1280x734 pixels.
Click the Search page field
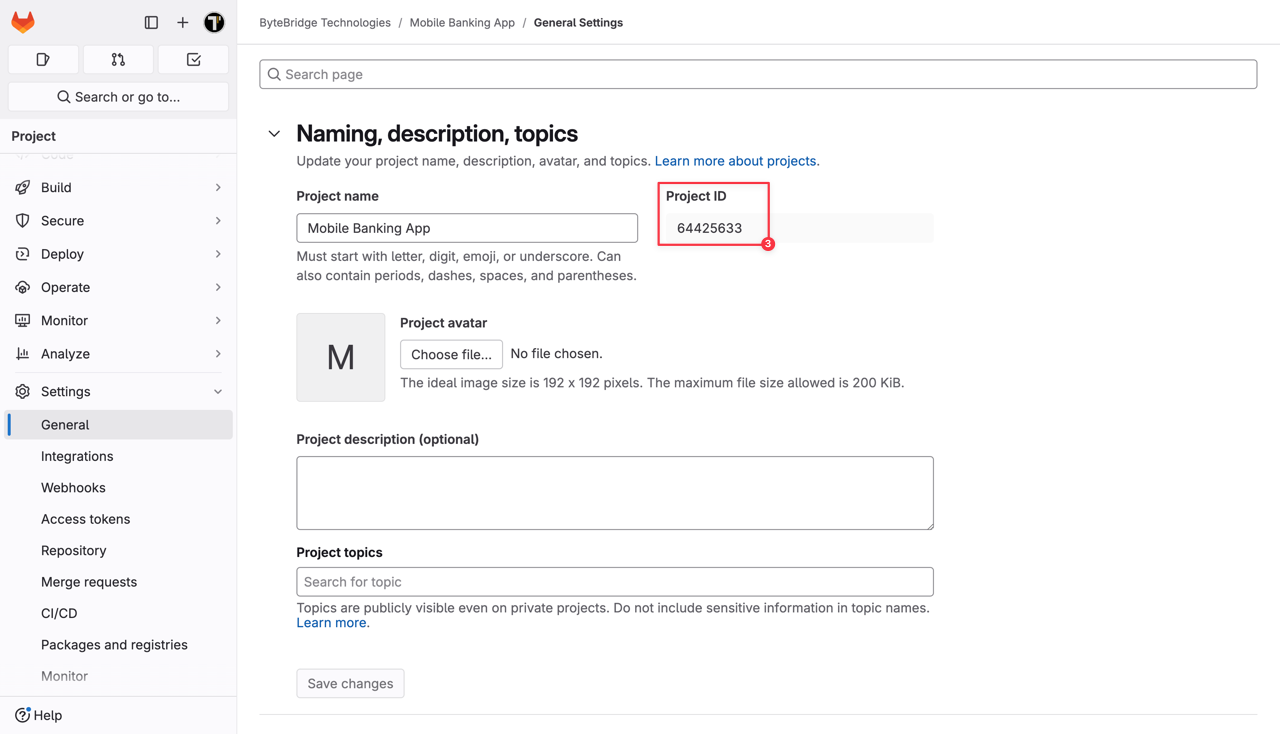tap(757, 73)
